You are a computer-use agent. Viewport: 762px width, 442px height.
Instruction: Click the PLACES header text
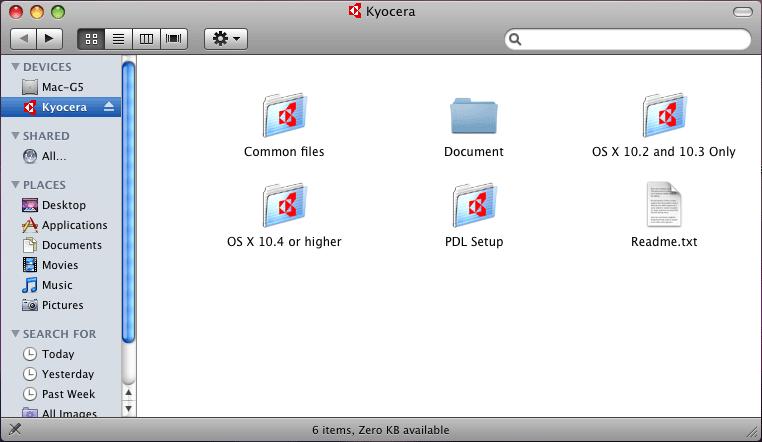(x=44, y=185)
